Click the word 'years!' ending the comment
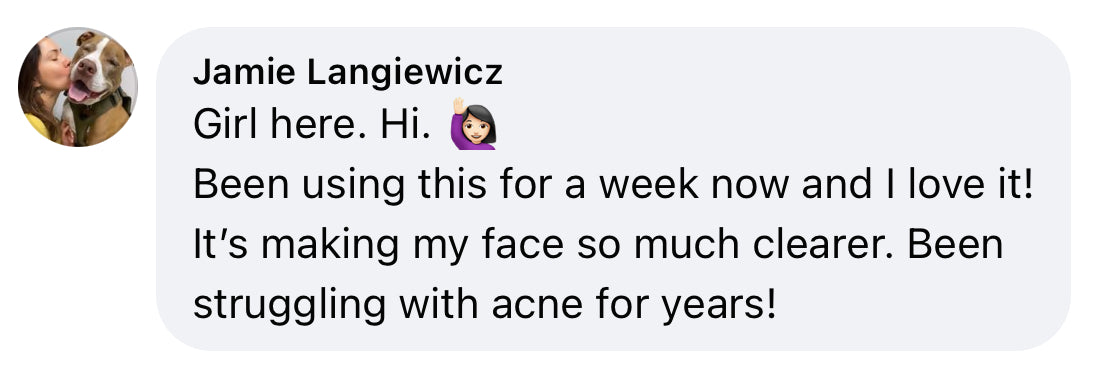 [719, 305]
